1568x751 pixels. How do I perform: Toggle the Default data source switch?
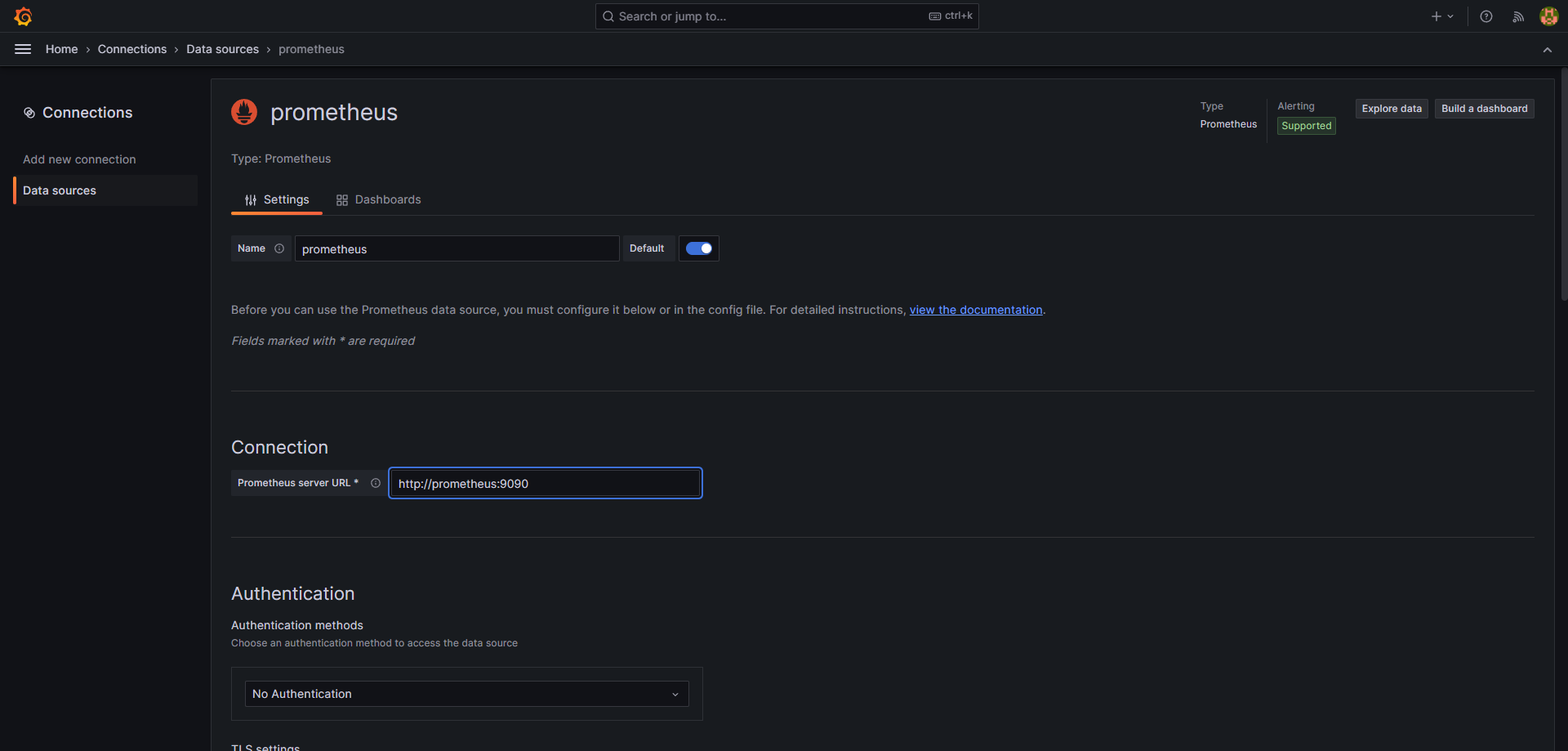[699, 248]
